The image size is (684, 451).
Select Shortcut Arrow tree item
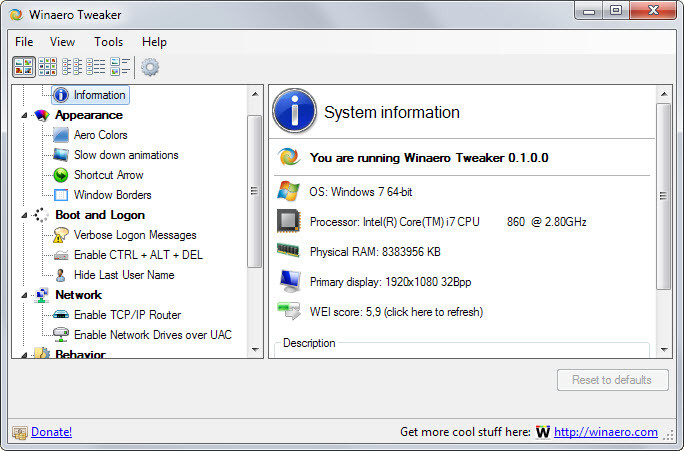(x=109, y=175)
